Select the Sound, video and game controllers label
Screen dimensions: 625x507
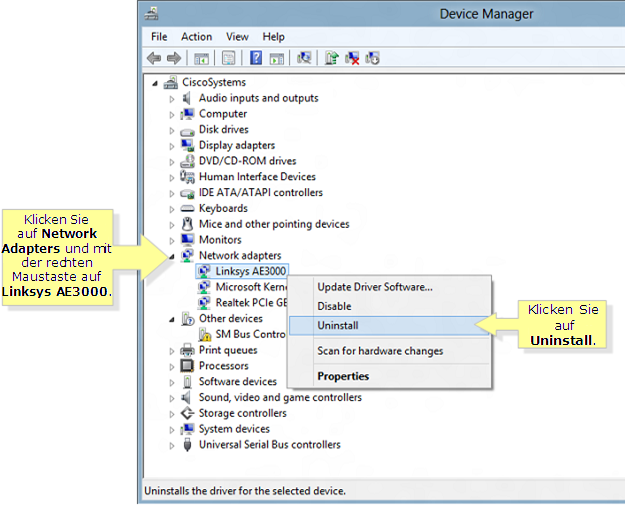280,397
